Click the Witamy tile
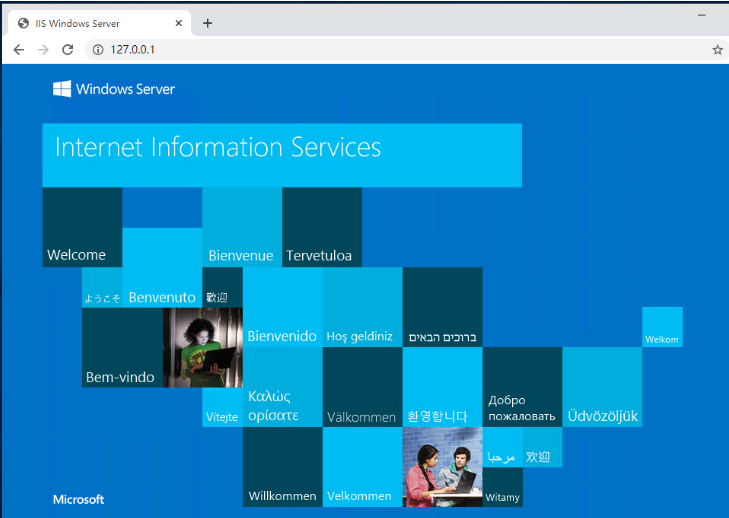This screenshot has height=518, width=729. click(503, 487)
